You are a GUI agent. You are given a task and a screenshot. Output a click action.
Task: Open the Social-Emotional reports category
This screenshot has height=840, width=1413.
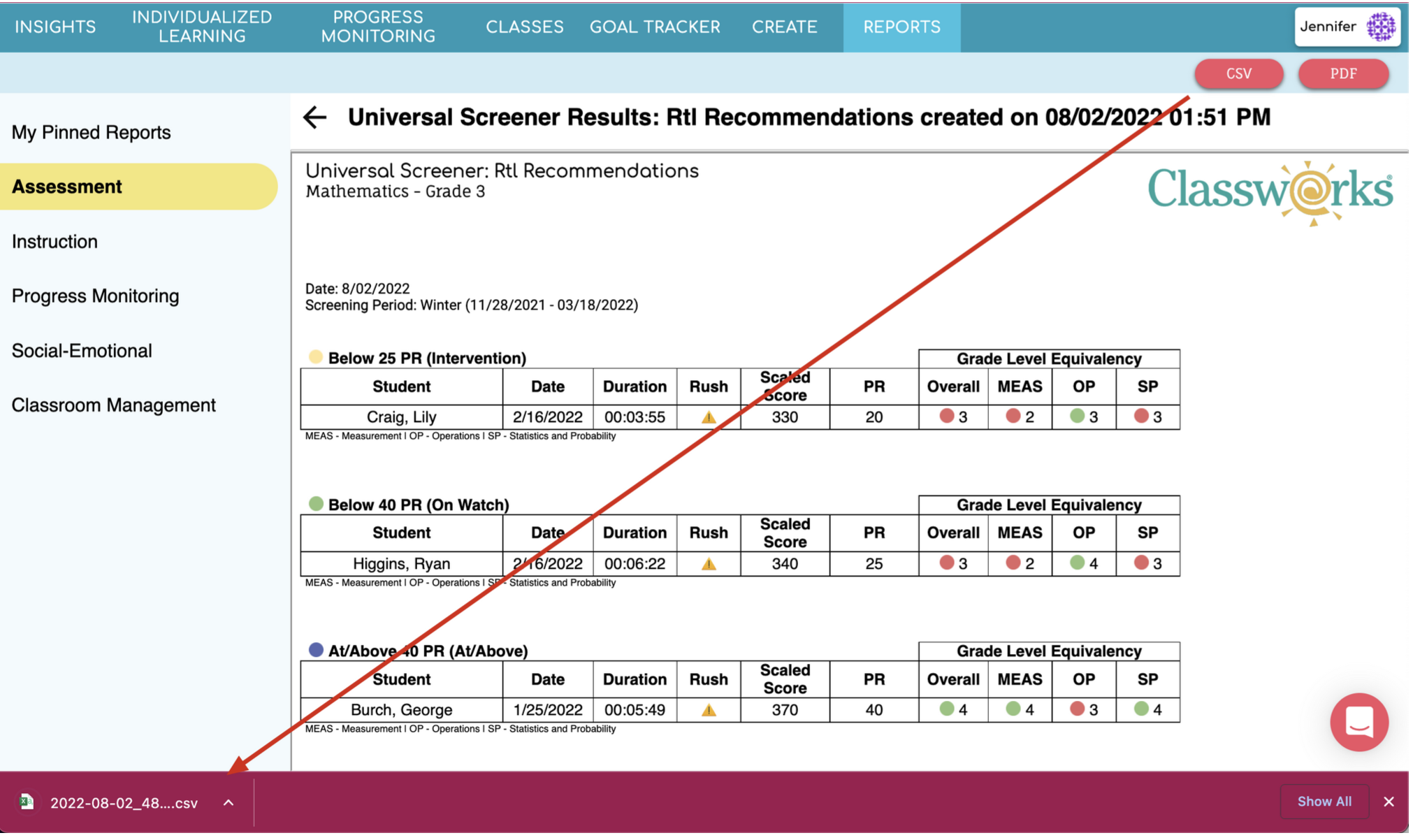pos(82,351)
